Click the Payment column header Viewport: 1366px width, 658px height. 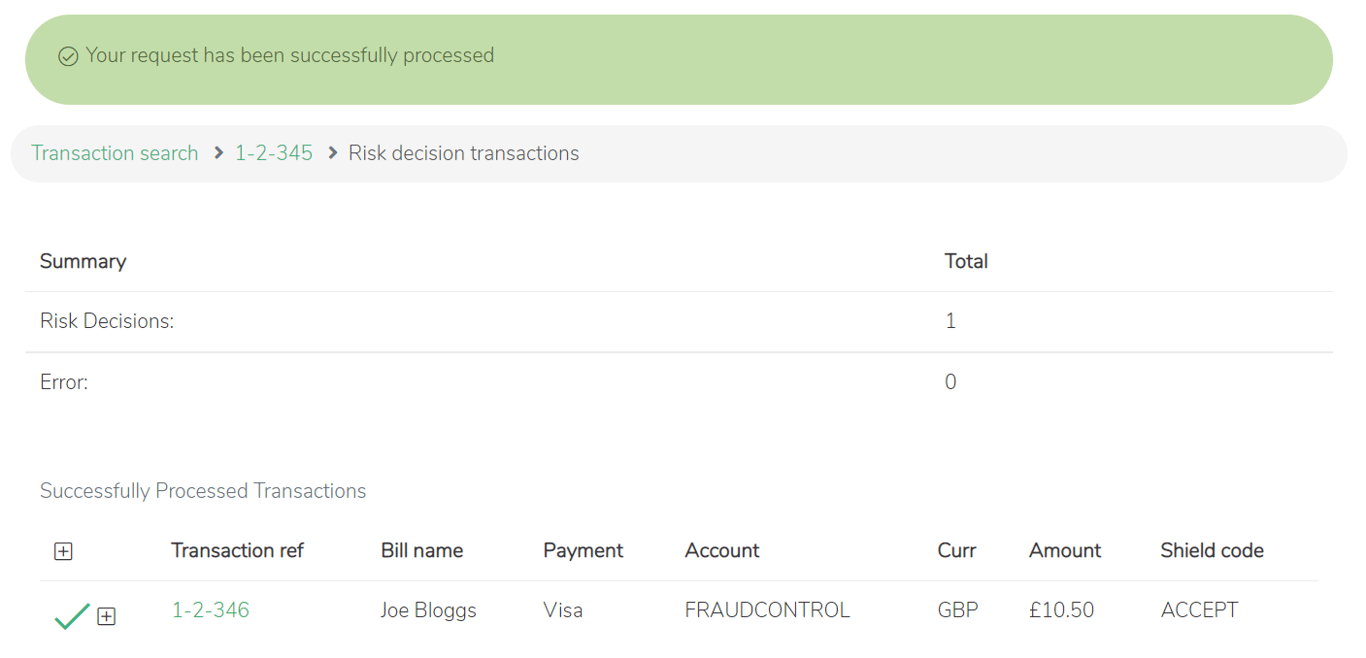[583, 550]
